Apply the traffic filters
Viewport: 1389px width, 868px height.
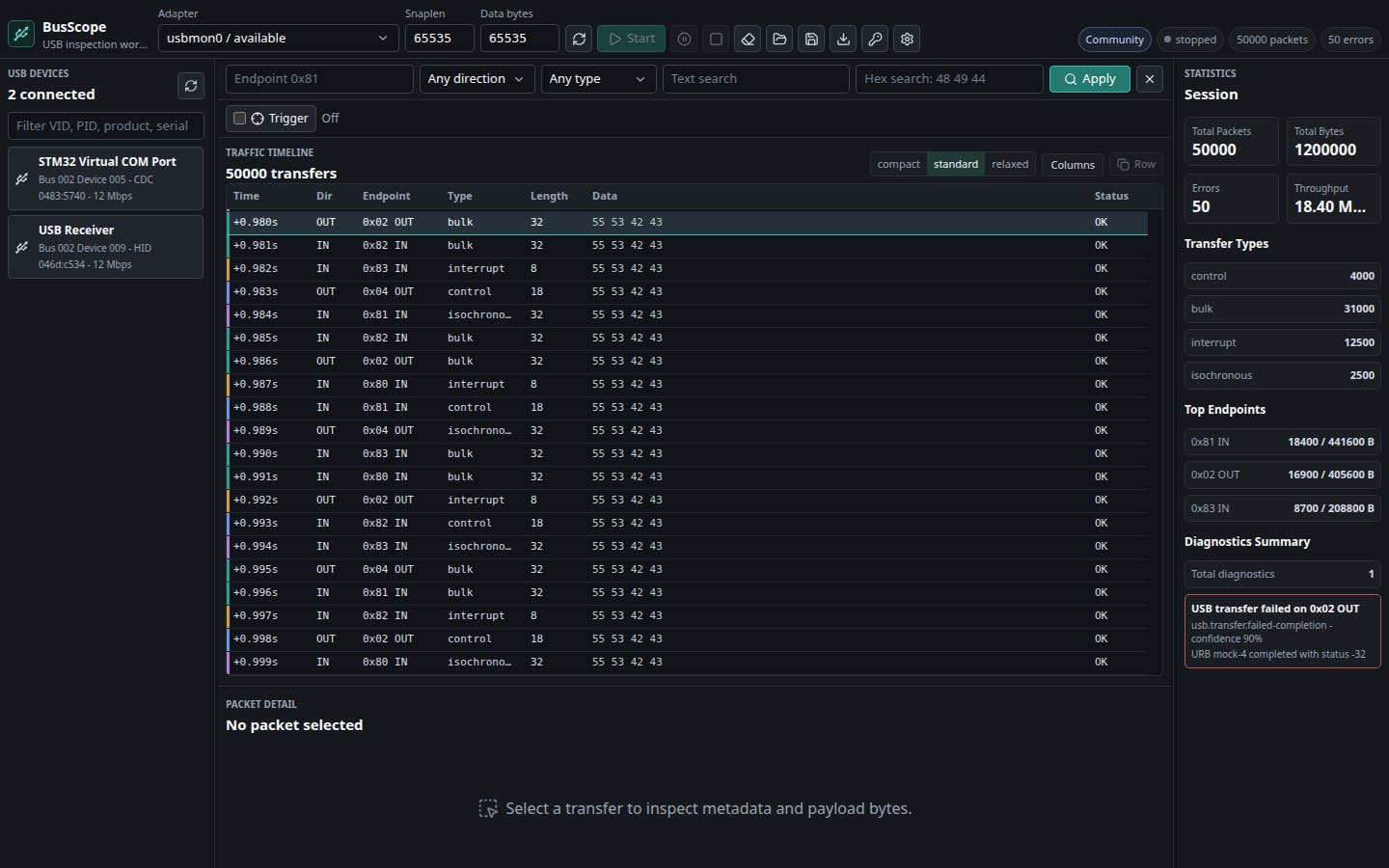coord(1090,79)
